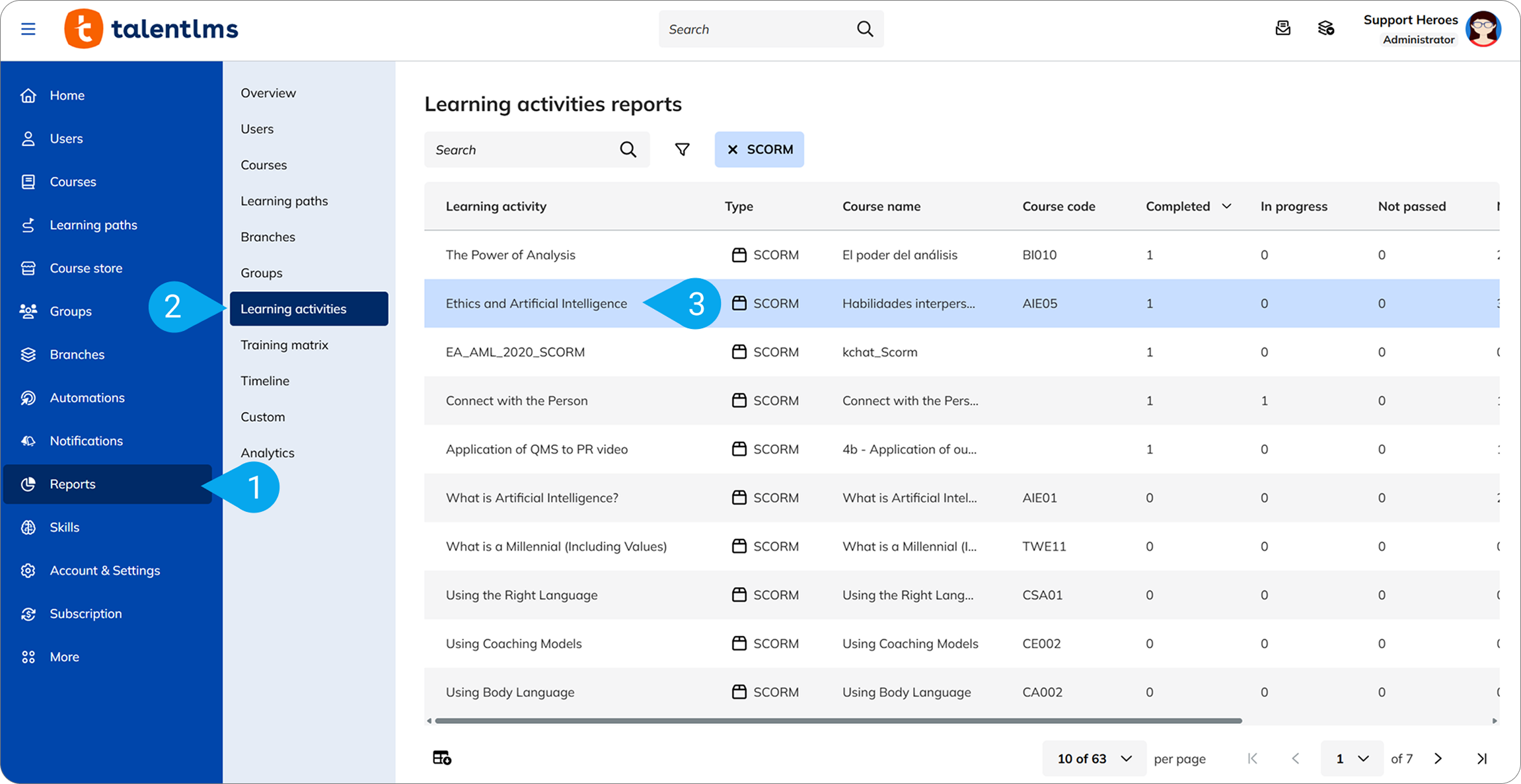The image size is (1521, 784).
Task: Click the horizontal table scrollbar
Action: click(x=838, y=721)
